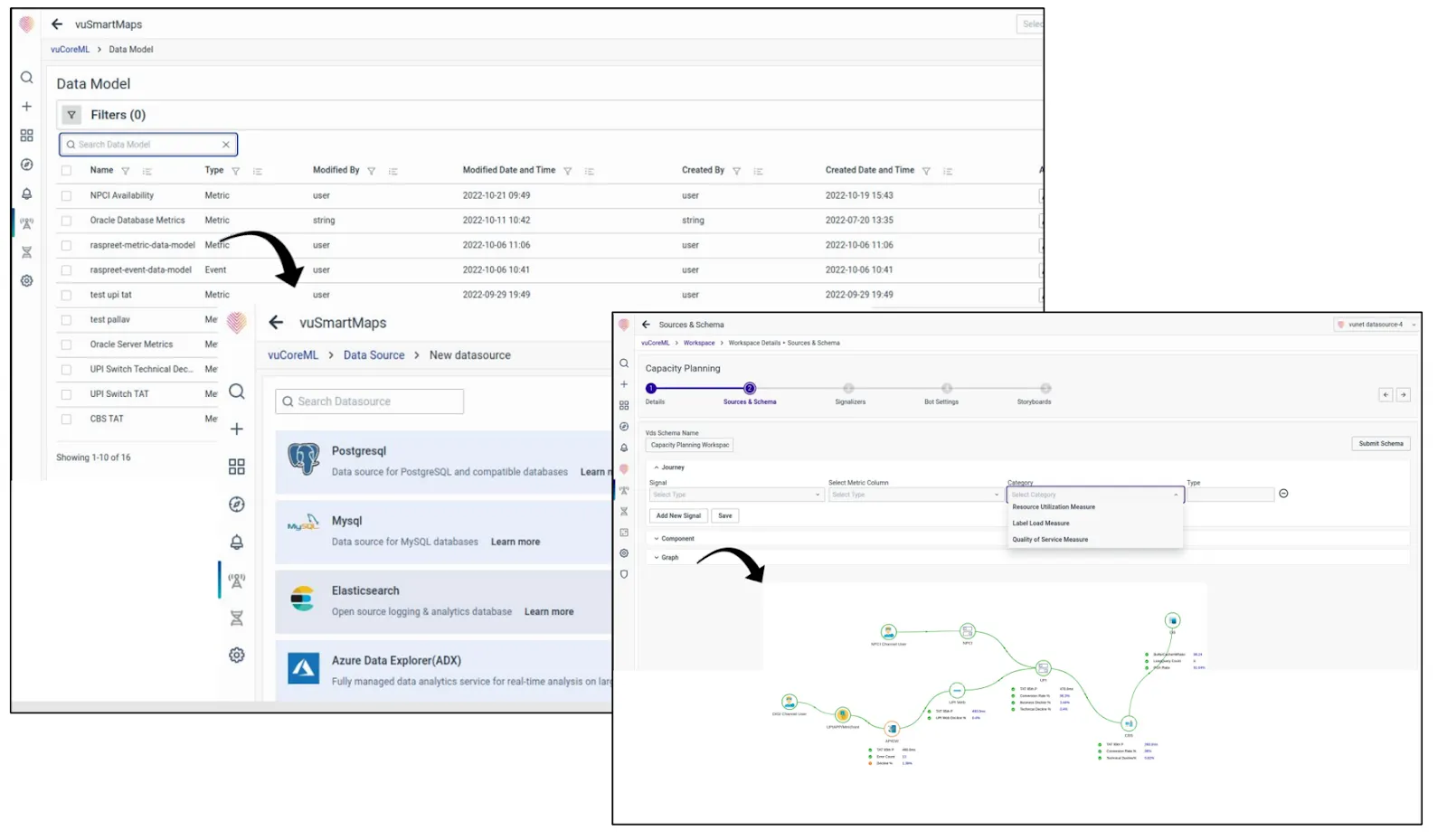Go back using arrow in Data Model window
Viewport: 1447px width, 840px height.
point(57,24)
